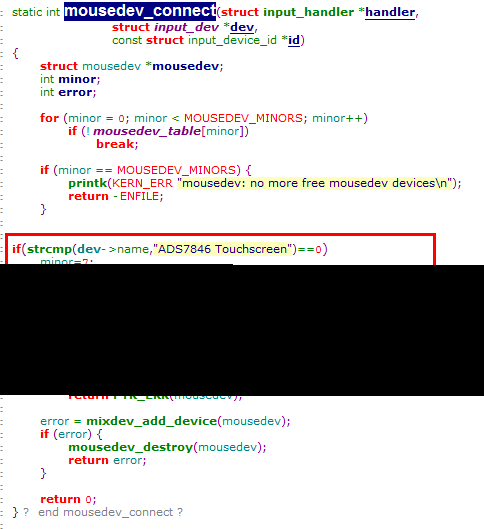The height and width of the screenshot is (529, 484).
Task: Click the printk function call
Action: coord(88,183)
